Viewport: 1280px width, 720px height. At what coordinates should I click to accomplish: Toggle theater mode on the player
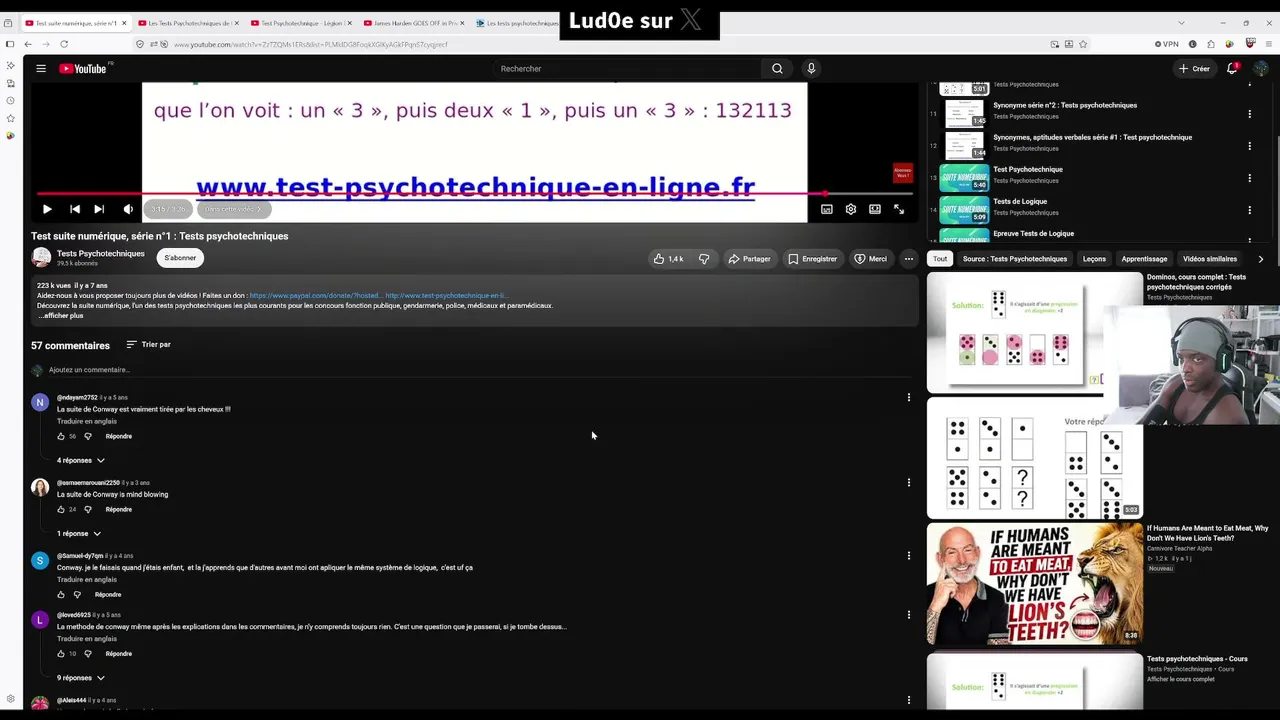[x=875, y=209]
